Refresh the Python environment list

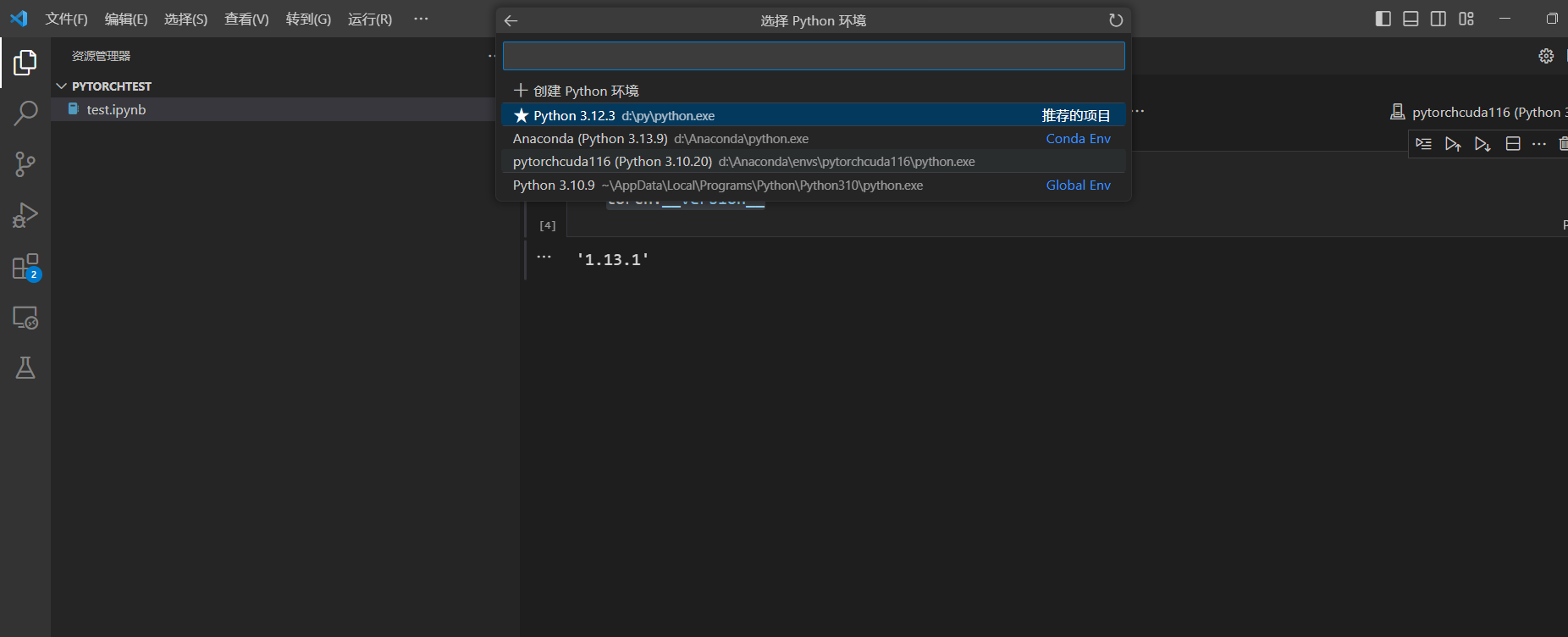1116,20
